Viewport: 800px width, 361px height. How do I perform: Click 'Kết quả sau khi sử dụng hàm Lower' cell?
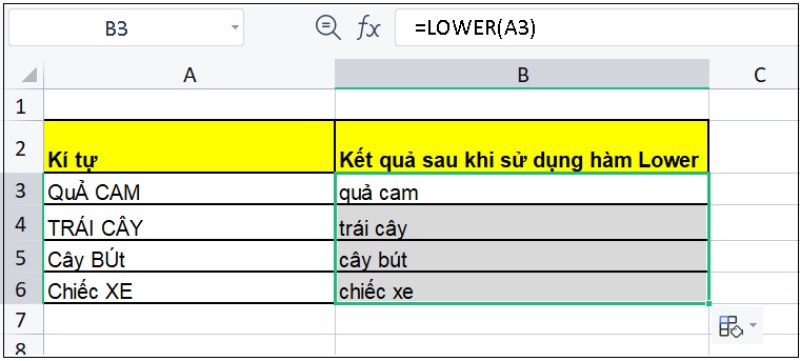(521, 147)
